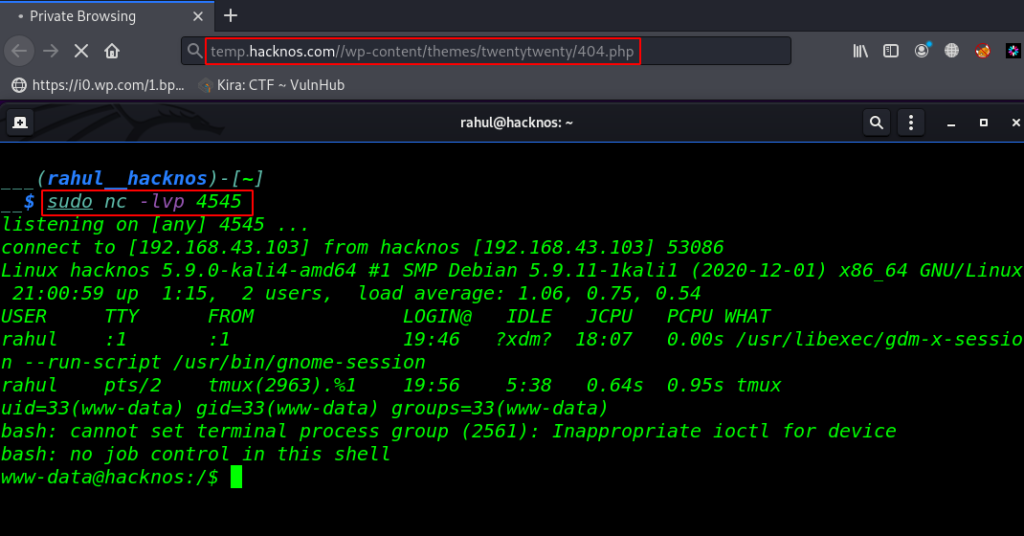Click the 'connect to [192.168.43.103]' line
The height and width of the screenshot is (536, 1024).
pyautogui.click(x=362, y=247)
